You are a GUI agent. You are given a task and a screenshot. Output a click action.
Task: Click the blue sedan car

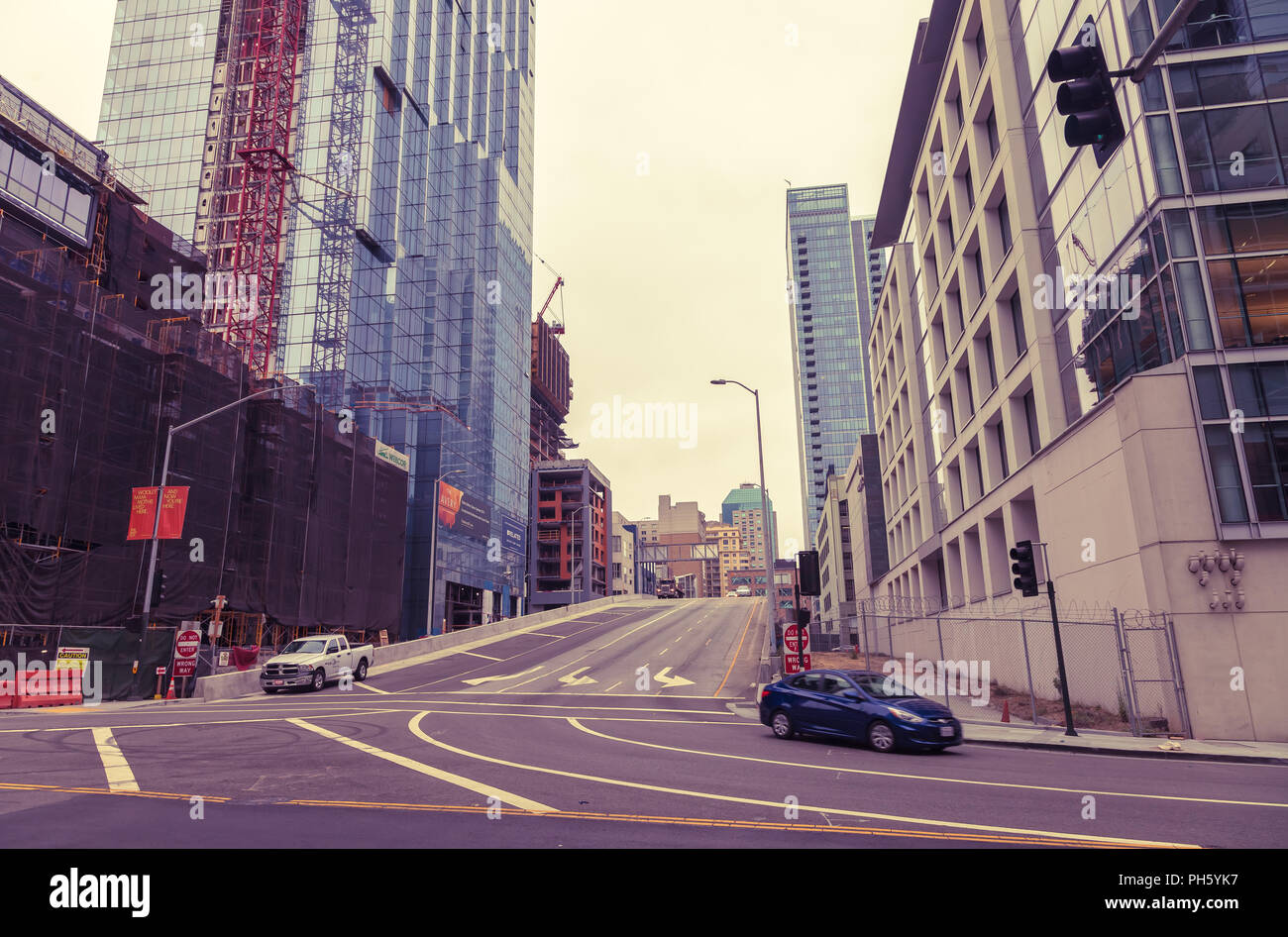click(860, 709)
